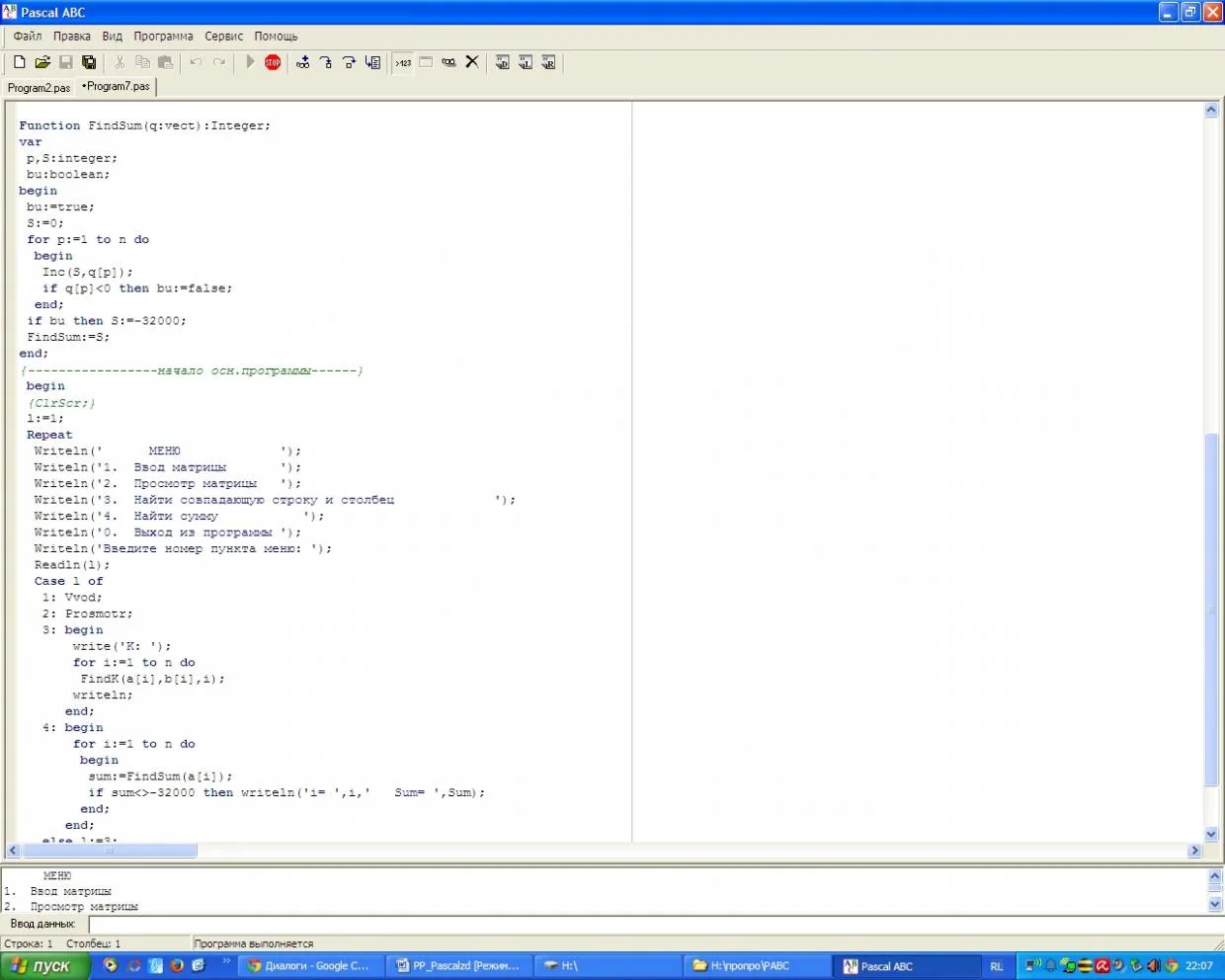This screenshot has width=1225, height=980.
Task: Click the 'if bu then S:=-32000;' line
Action: tap(106, 321)
